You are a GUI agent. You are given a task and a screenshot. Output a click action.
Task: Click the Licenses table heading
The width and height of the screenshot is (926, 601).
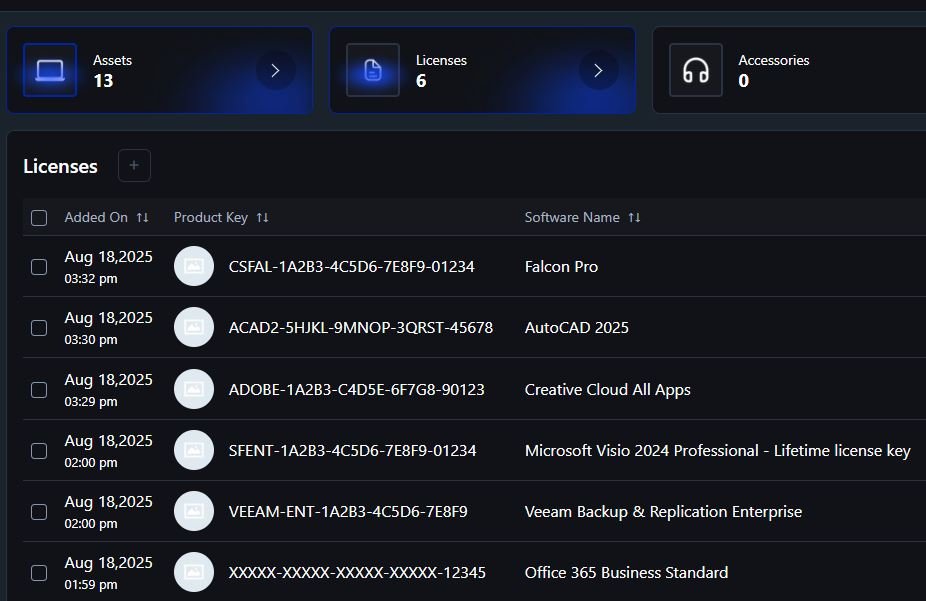click(x=60, y=166)
